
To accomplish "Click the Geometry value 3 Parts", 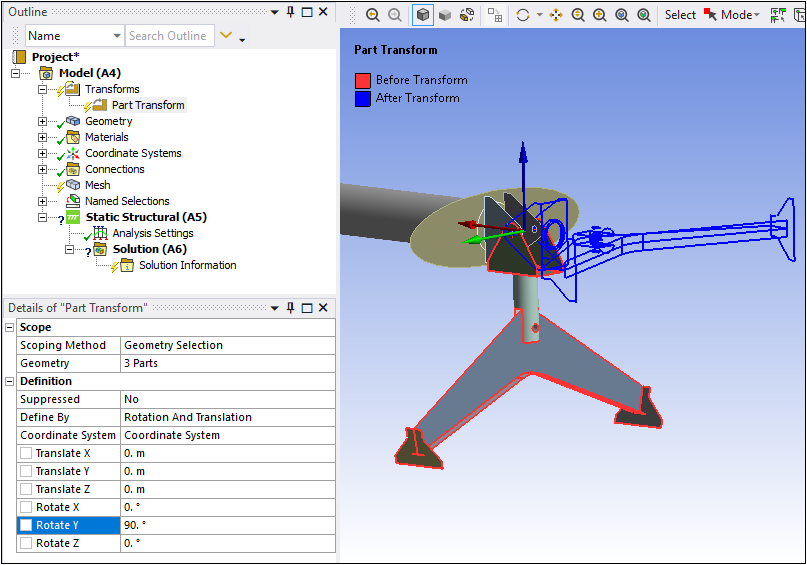I will click(x=227, y=363).
